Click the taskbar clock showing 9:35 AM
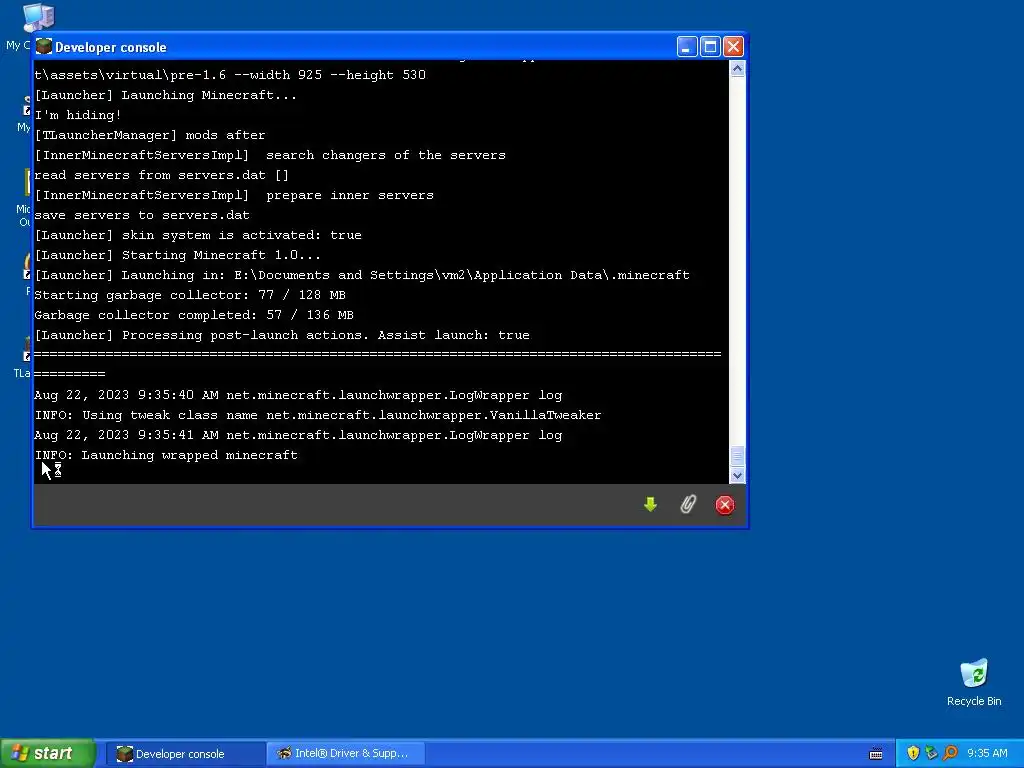 [987, 753]
